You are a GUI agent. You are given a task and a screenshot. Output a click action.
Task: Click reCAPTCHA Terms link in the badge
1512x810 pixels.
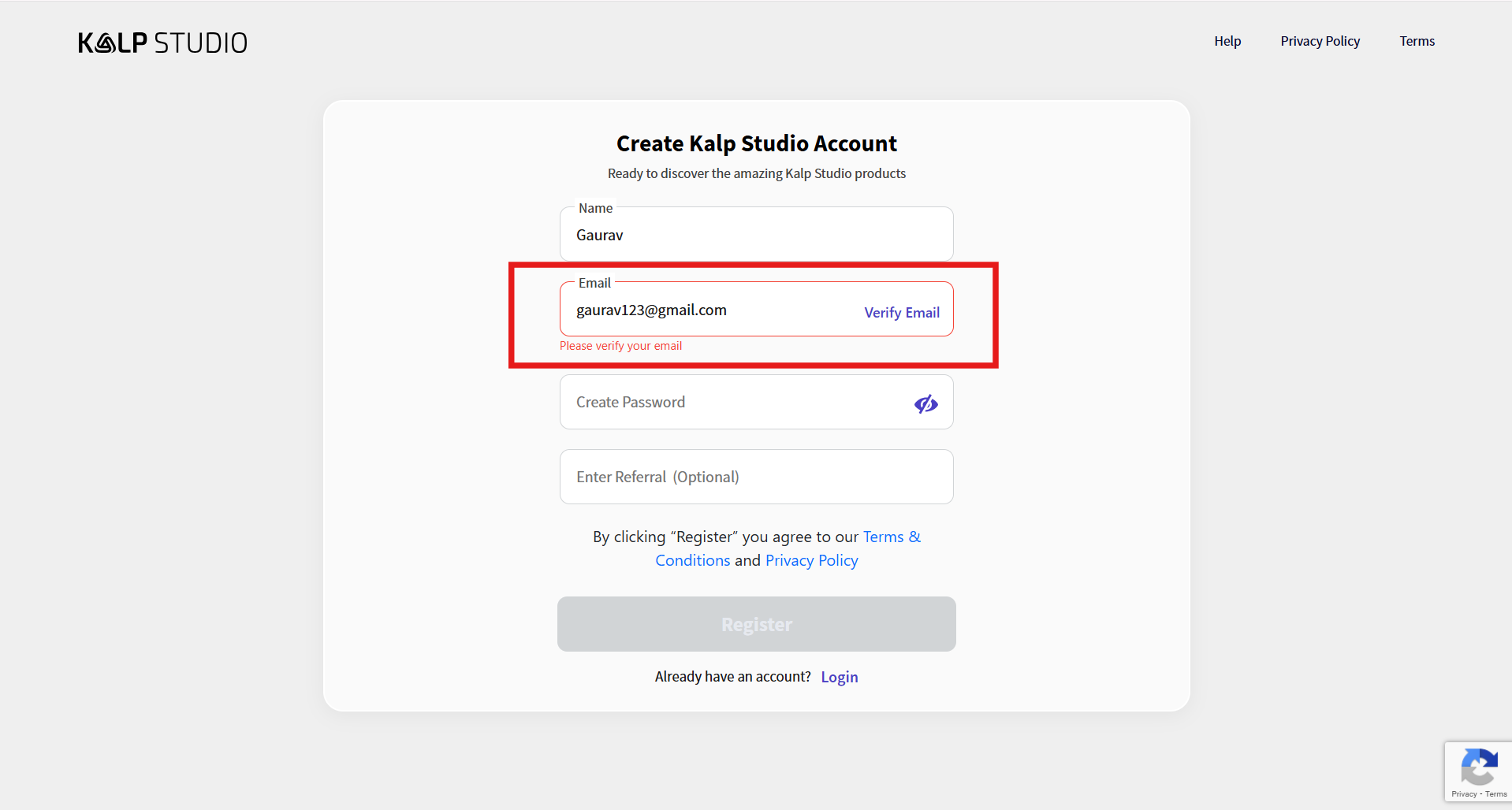[x=1496, y=794]
